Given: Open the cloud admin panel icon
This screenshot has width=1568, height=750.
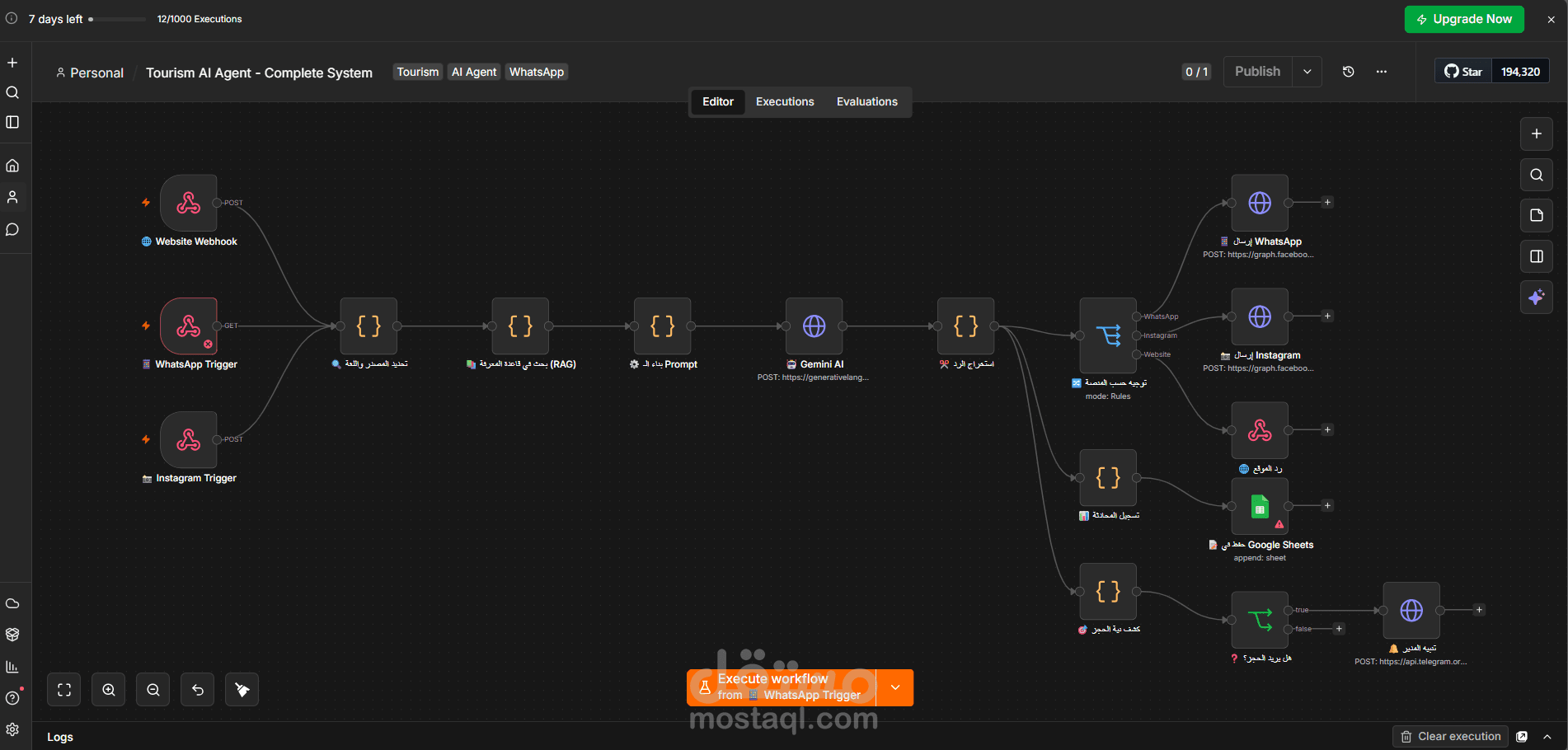Looking at the screenshot, I should click(12, 603).
